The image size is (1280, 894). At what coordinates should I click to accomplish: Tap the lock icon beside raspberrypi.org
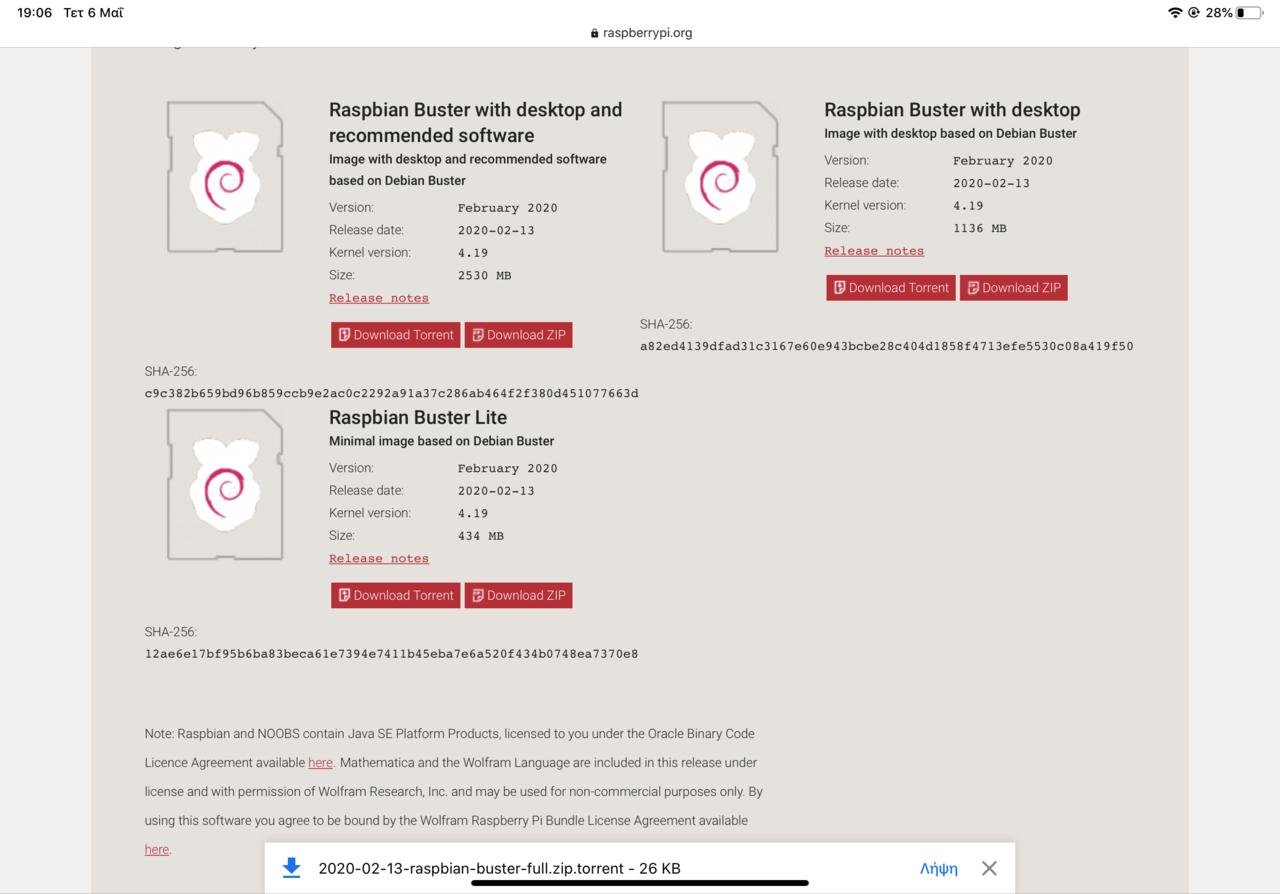click(594, 33)
